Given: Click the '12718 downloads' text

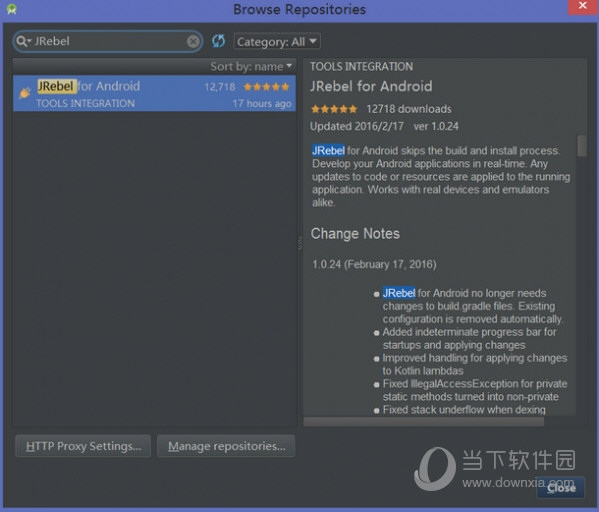Looking at the screenshot, I should point(409,109).
